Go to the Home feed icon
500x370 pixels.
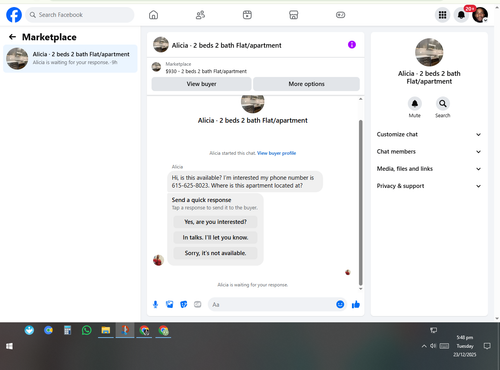click(153, 15)
